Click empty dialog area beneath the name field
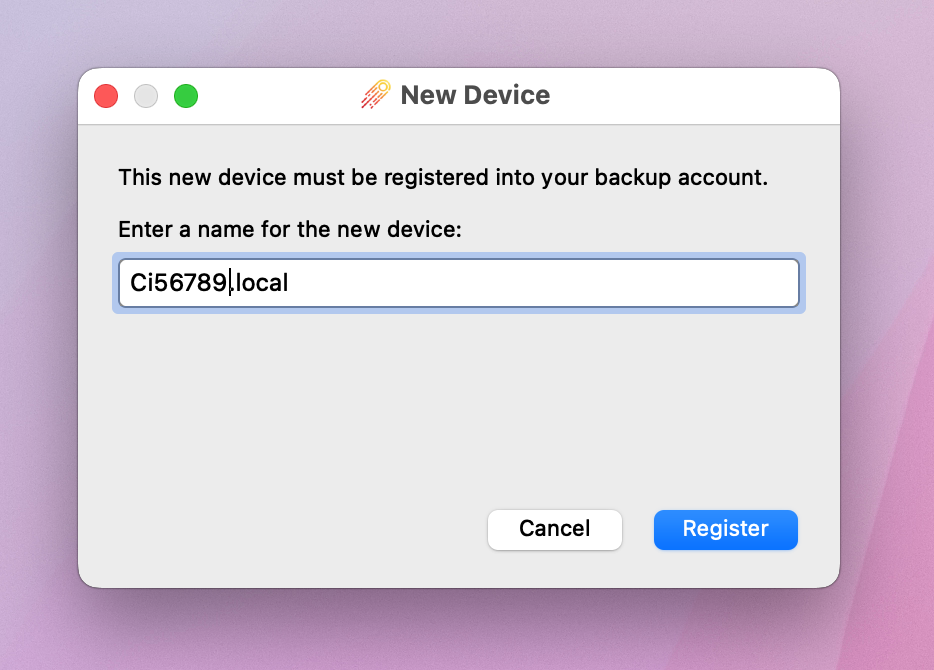Viewport: 934px width, 670px height. click(x=458, y=400)
